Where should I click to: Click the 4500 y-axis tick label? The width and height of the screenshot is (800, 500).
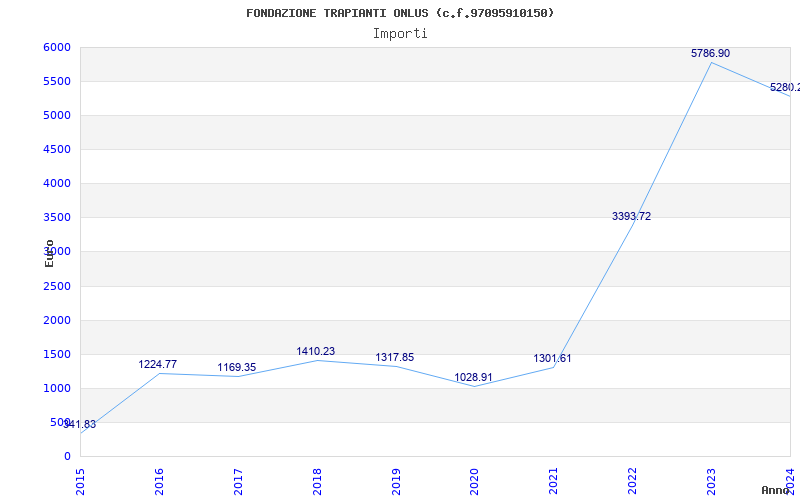tap(57, 149)
